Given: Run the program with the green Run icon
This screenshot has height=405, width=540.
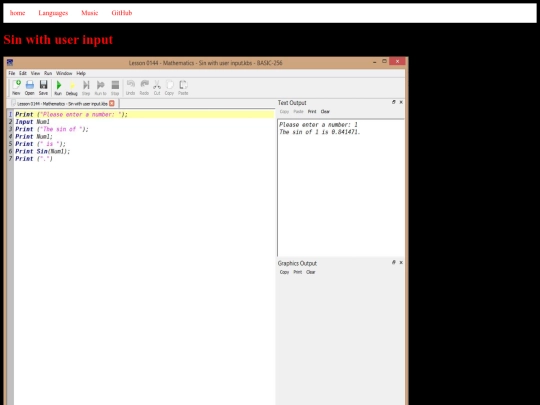Looking at the screenshot, I should point(58,88).
